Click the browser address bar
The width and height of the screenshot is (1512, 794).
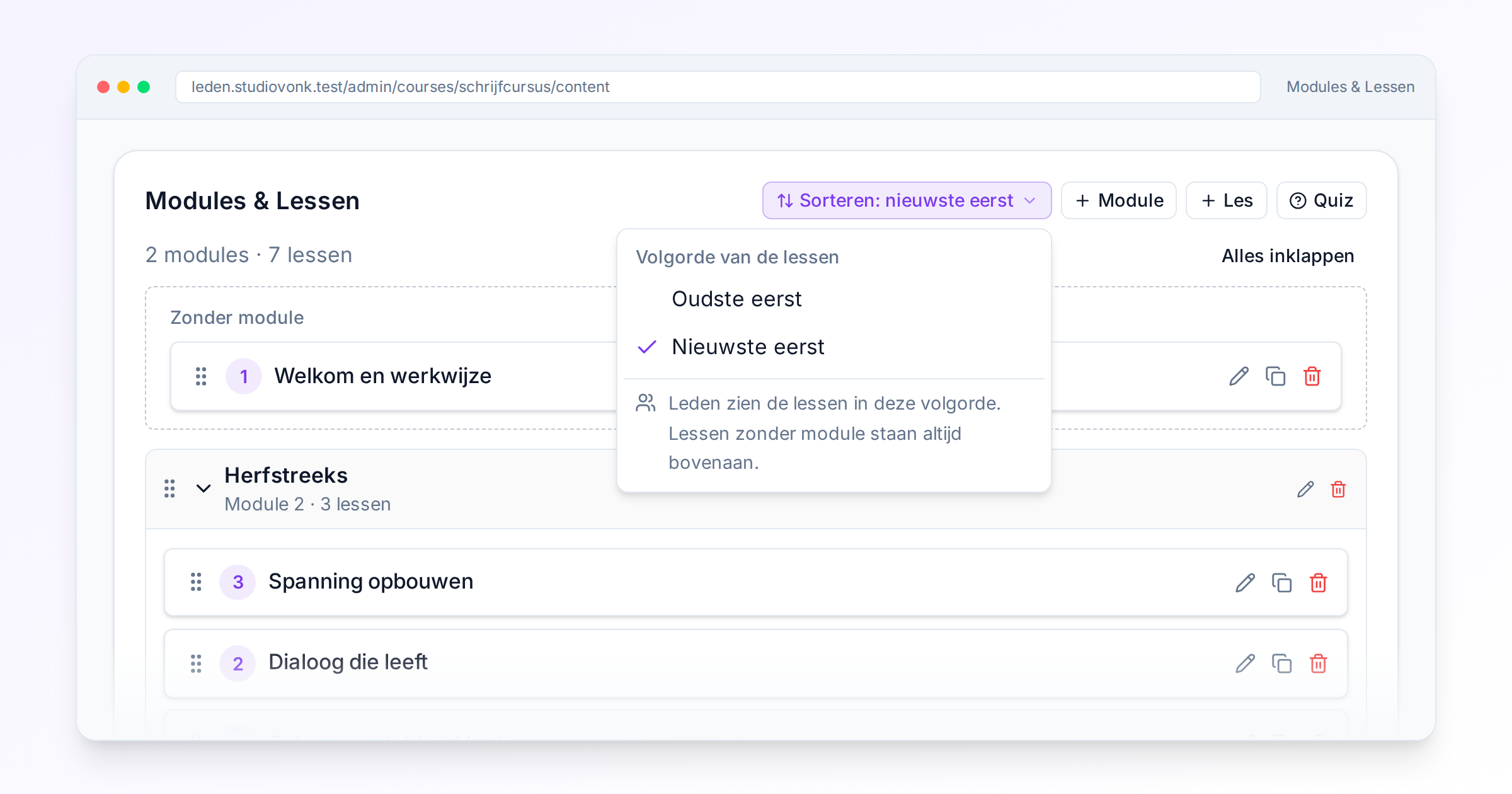pyautogui.click(x=718, y=87)
